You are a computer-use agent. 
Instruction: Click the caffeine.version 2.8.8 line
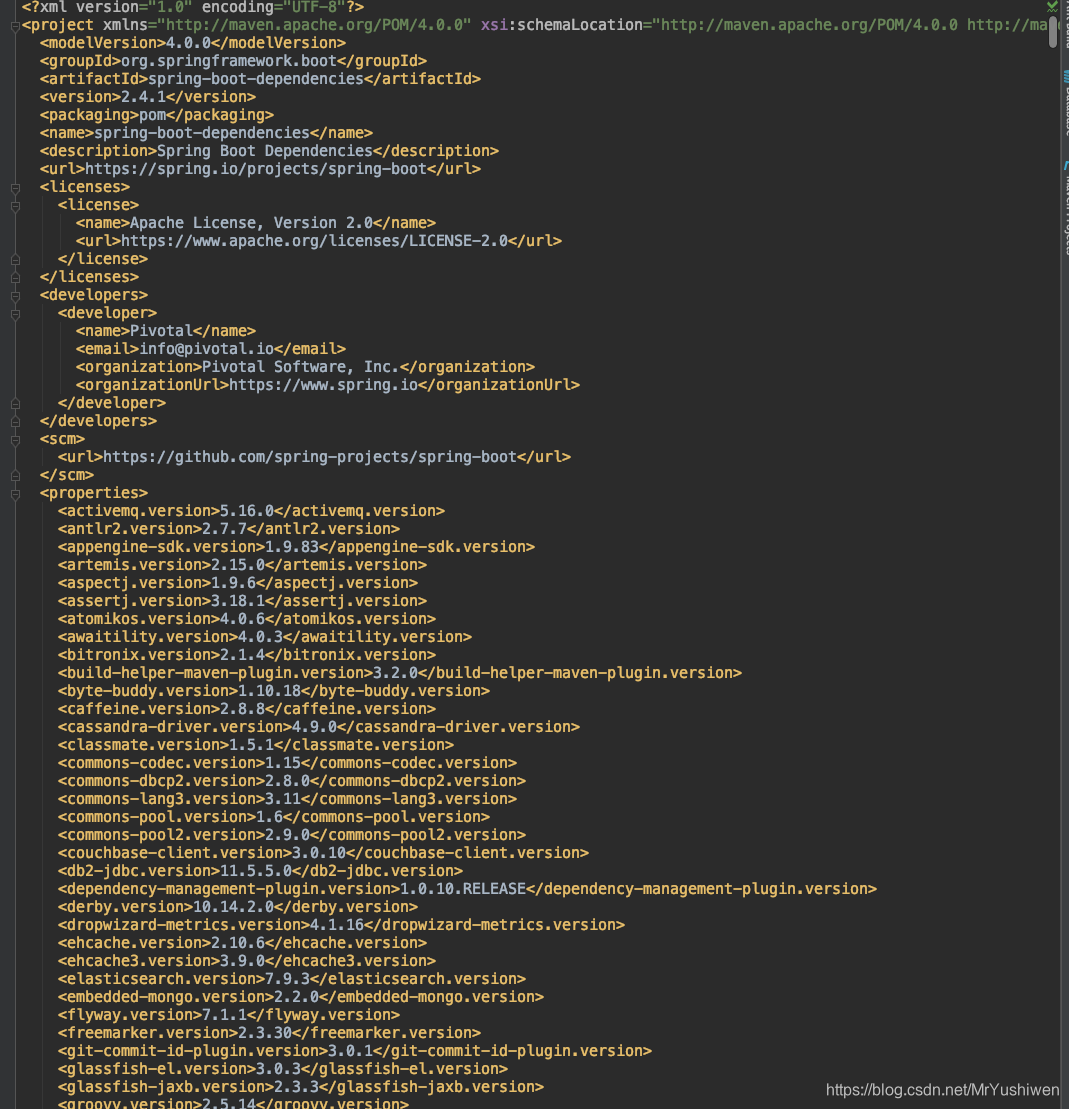click(x=248, y=709)
